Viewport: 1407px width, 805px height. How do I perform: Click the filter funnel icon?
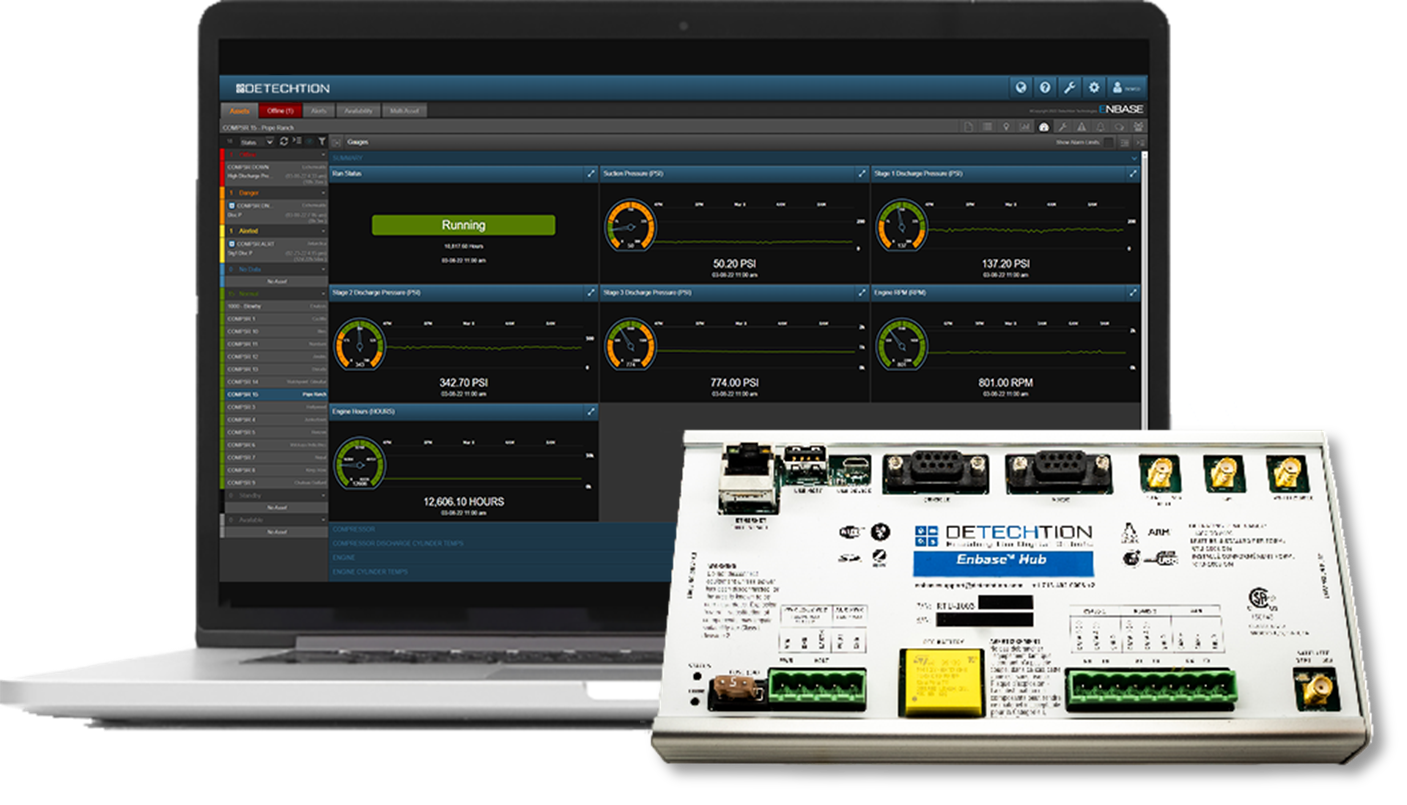click(x=322, y=141)
